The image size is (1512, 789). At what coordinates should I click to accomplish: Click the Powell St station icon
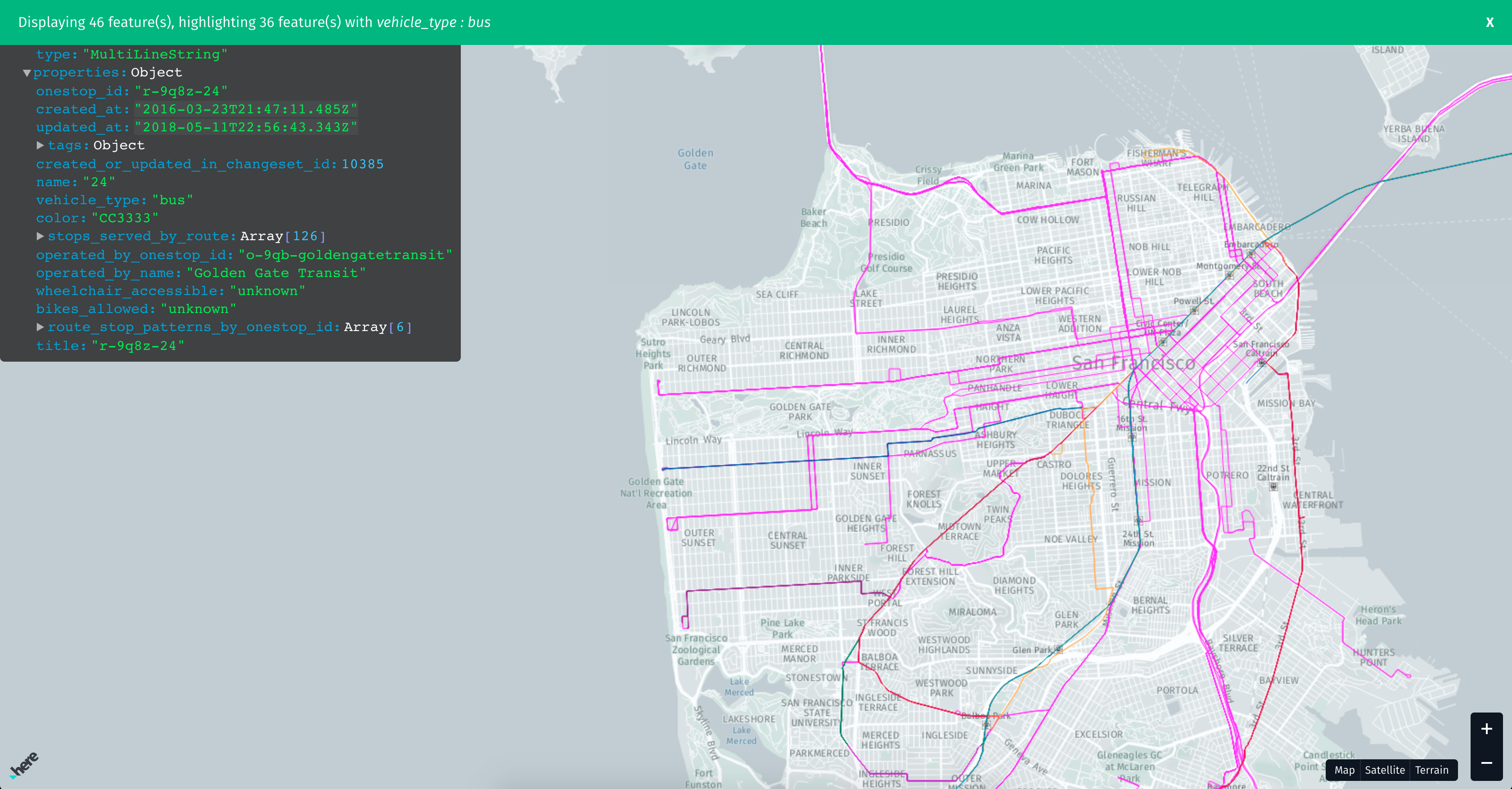point(1194,310)
